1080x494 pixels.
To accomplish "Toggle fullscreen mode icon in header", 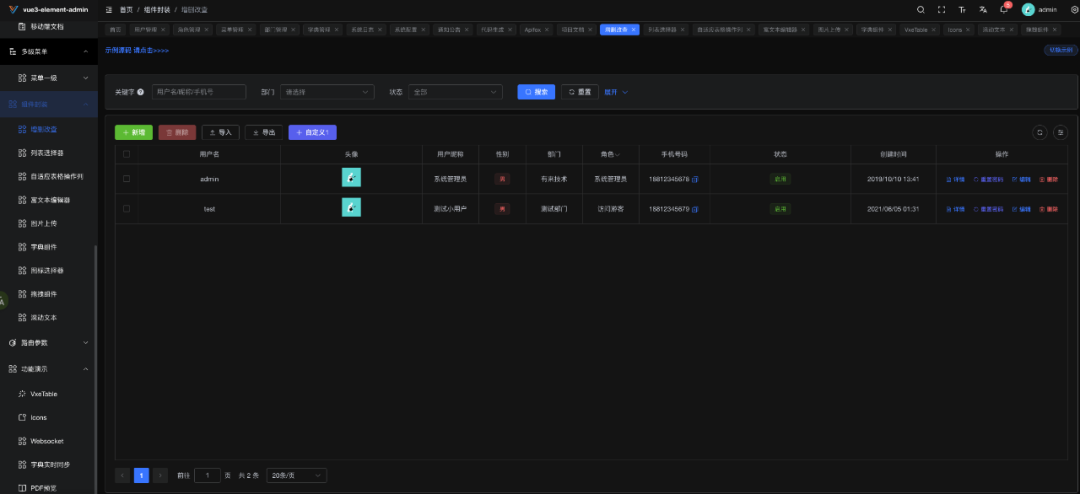I will tap(942, 10).
